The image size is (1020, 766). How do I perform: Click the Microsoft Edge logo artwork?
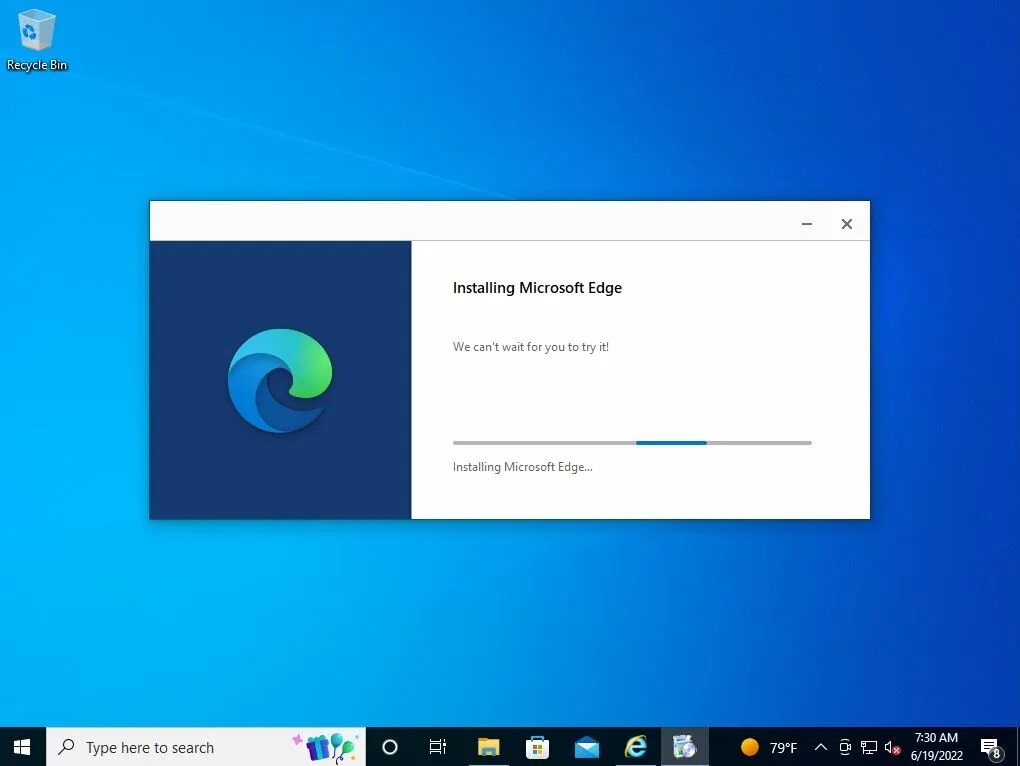tap(280, 380)
